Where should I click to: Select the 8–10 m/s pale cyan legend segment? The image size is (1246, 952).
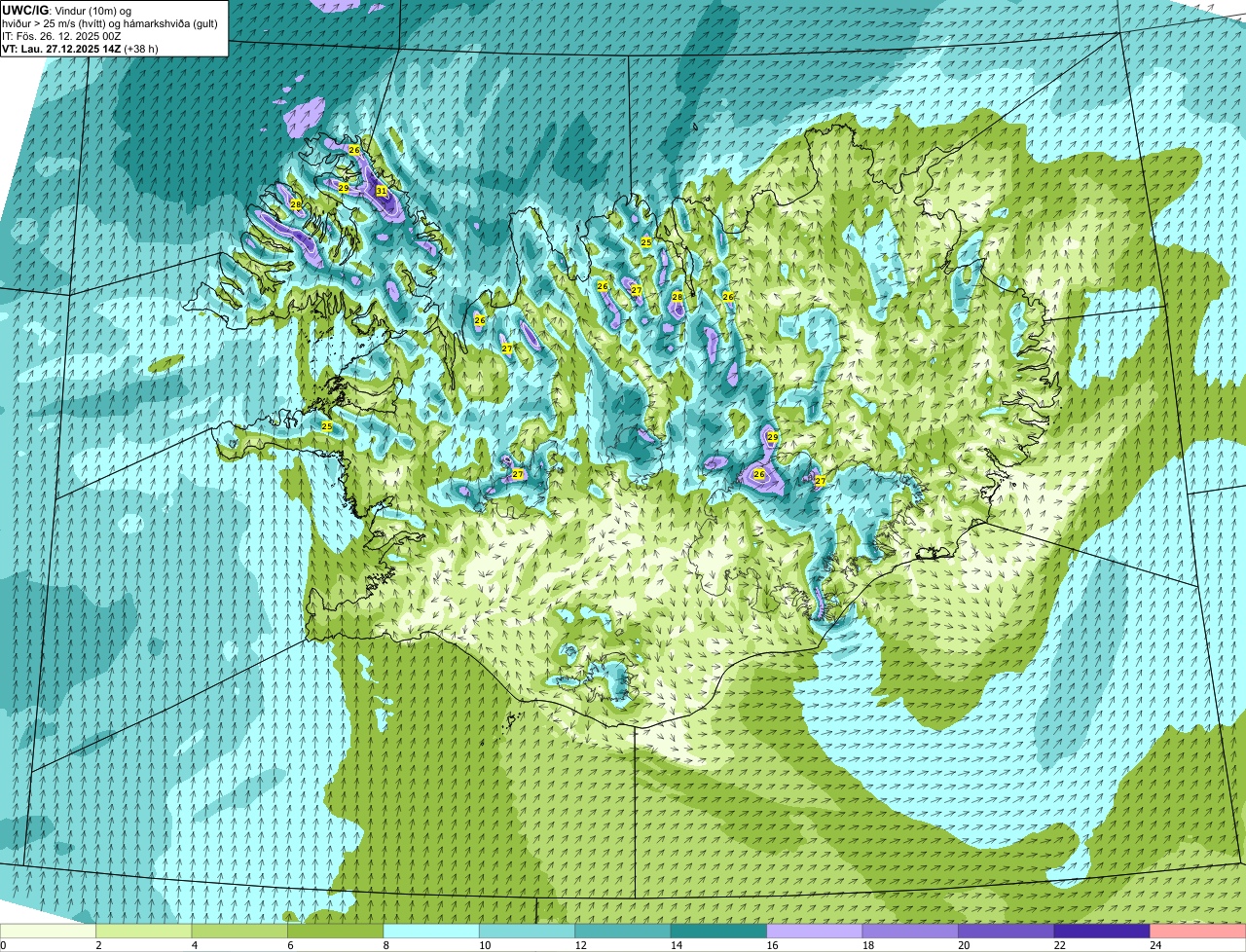(x=431, y=931)
